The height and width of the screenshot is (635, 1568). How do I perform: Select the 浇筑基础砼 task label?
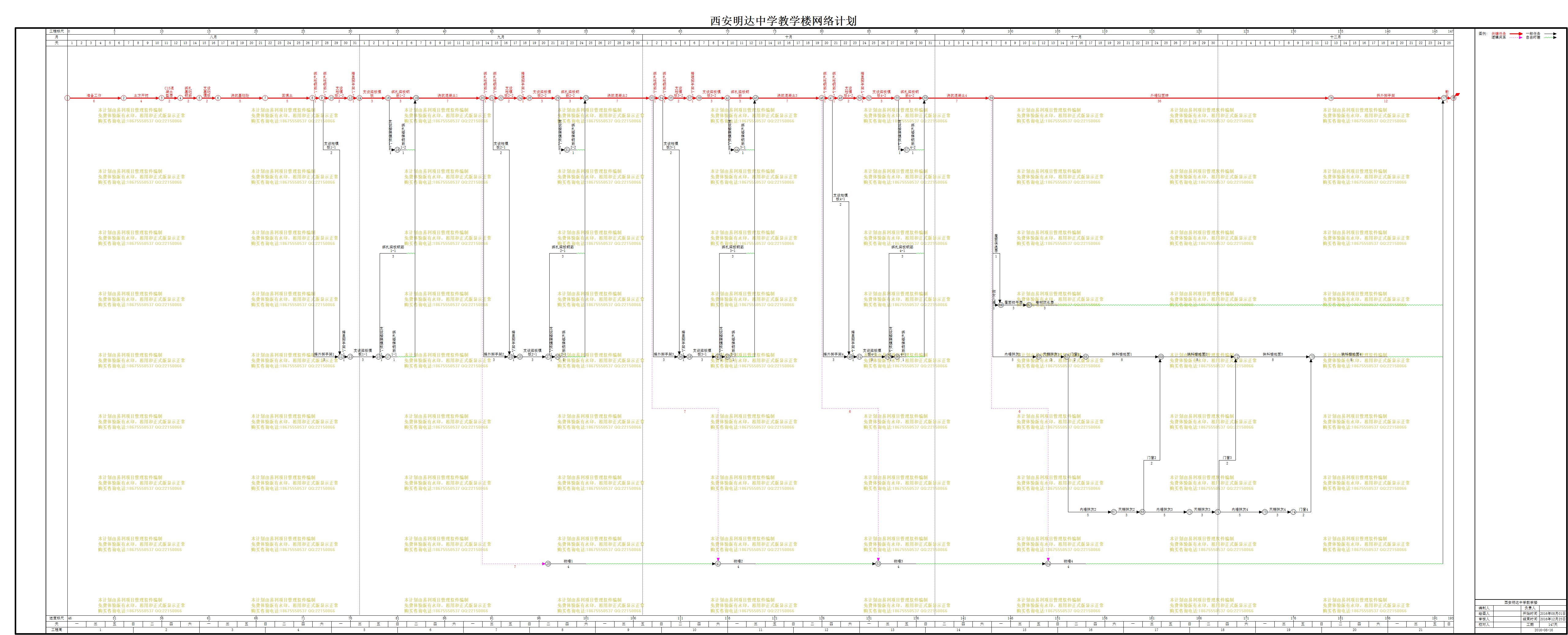click(x=240, y=96)
